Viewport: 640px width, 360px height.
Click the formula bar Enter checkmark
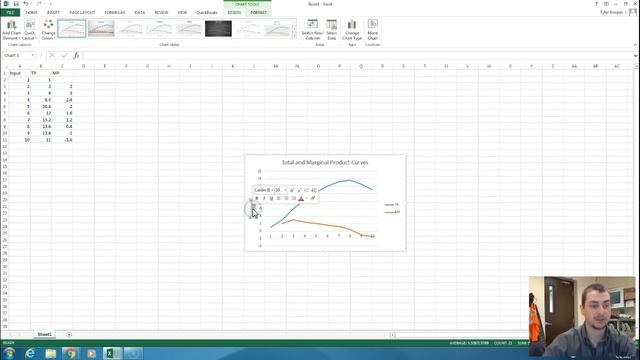click(64, 55)
